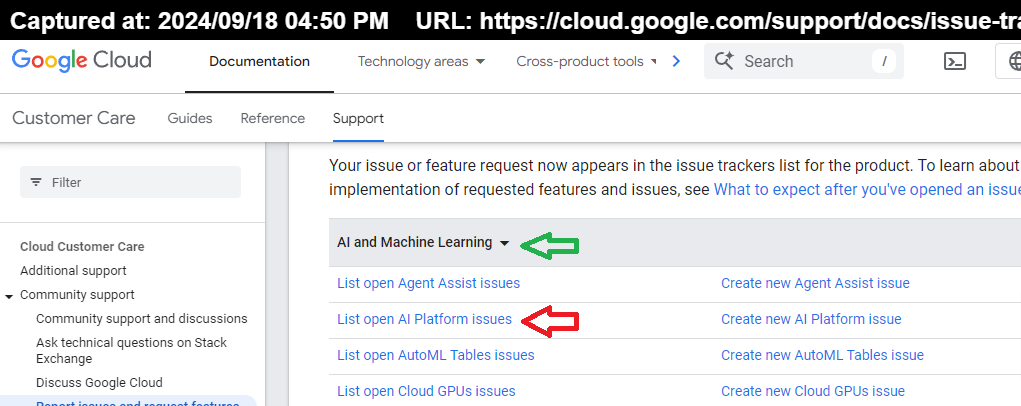Activate the Cloud Shell terminal icon

[x=955, y=61]
